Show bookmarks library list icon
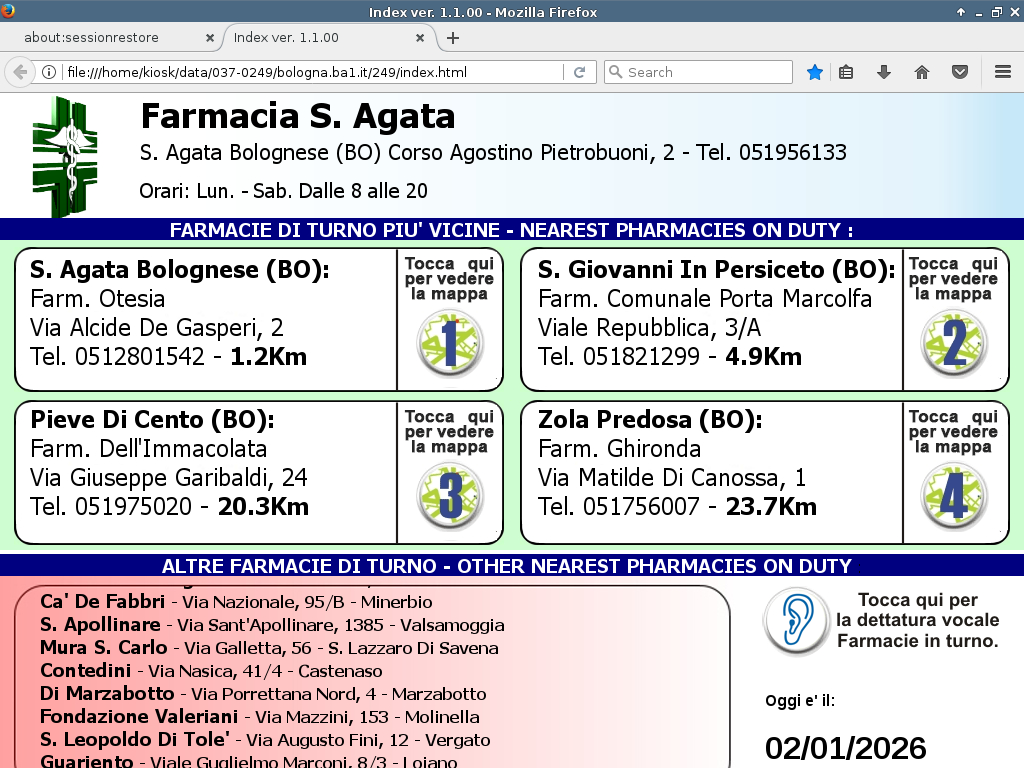This screenshot has height=768, width=1024. pos(846,72)
